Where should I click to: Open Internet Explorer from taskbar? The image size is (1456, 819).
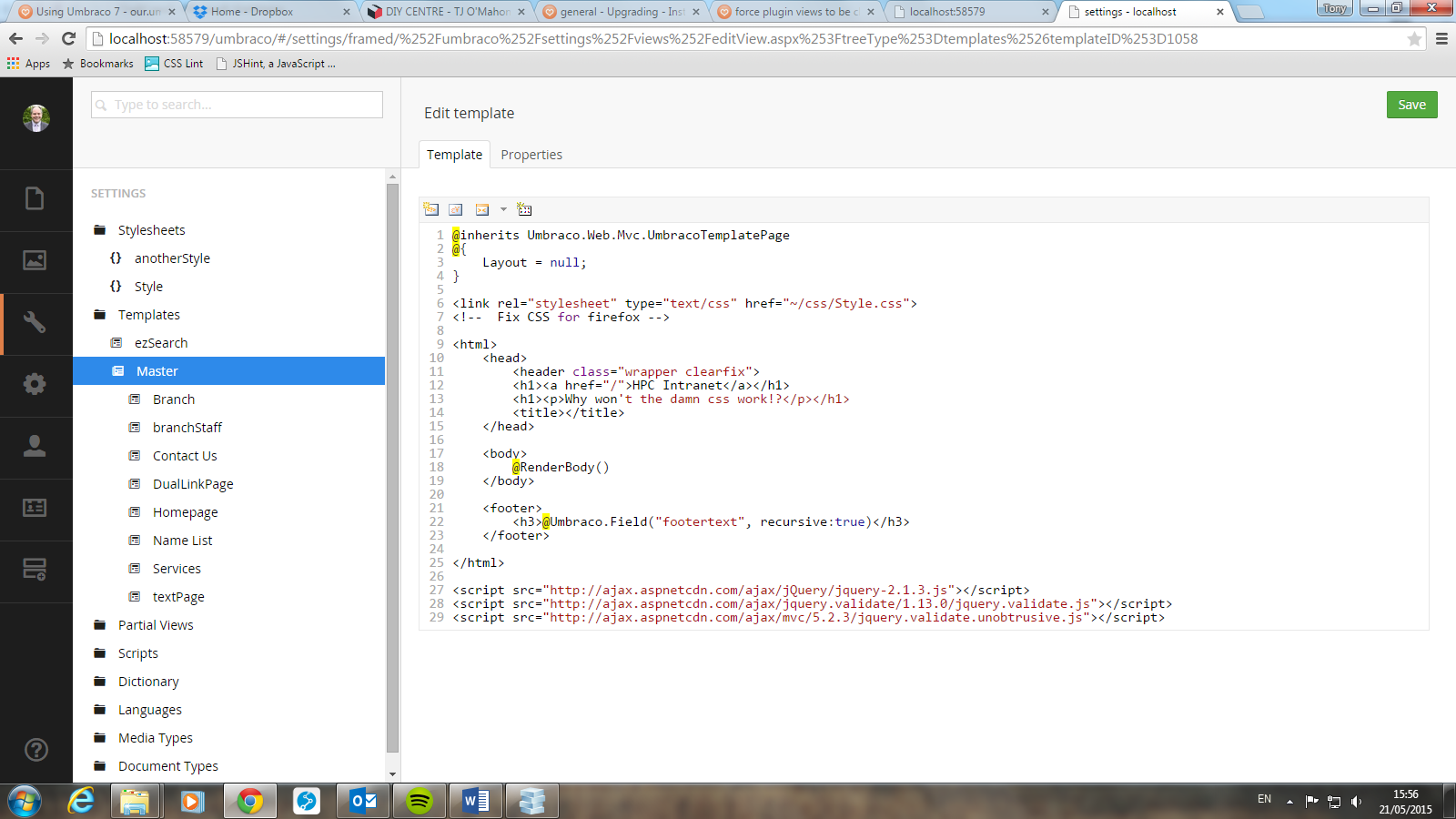coord(81,802)
